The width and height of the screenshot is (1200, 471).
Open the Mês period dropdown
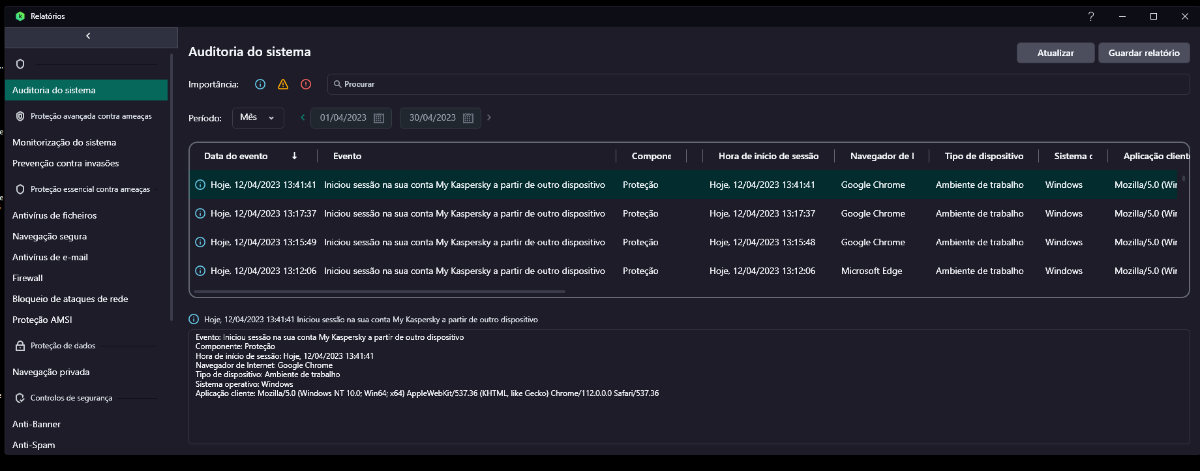(258, 118)
